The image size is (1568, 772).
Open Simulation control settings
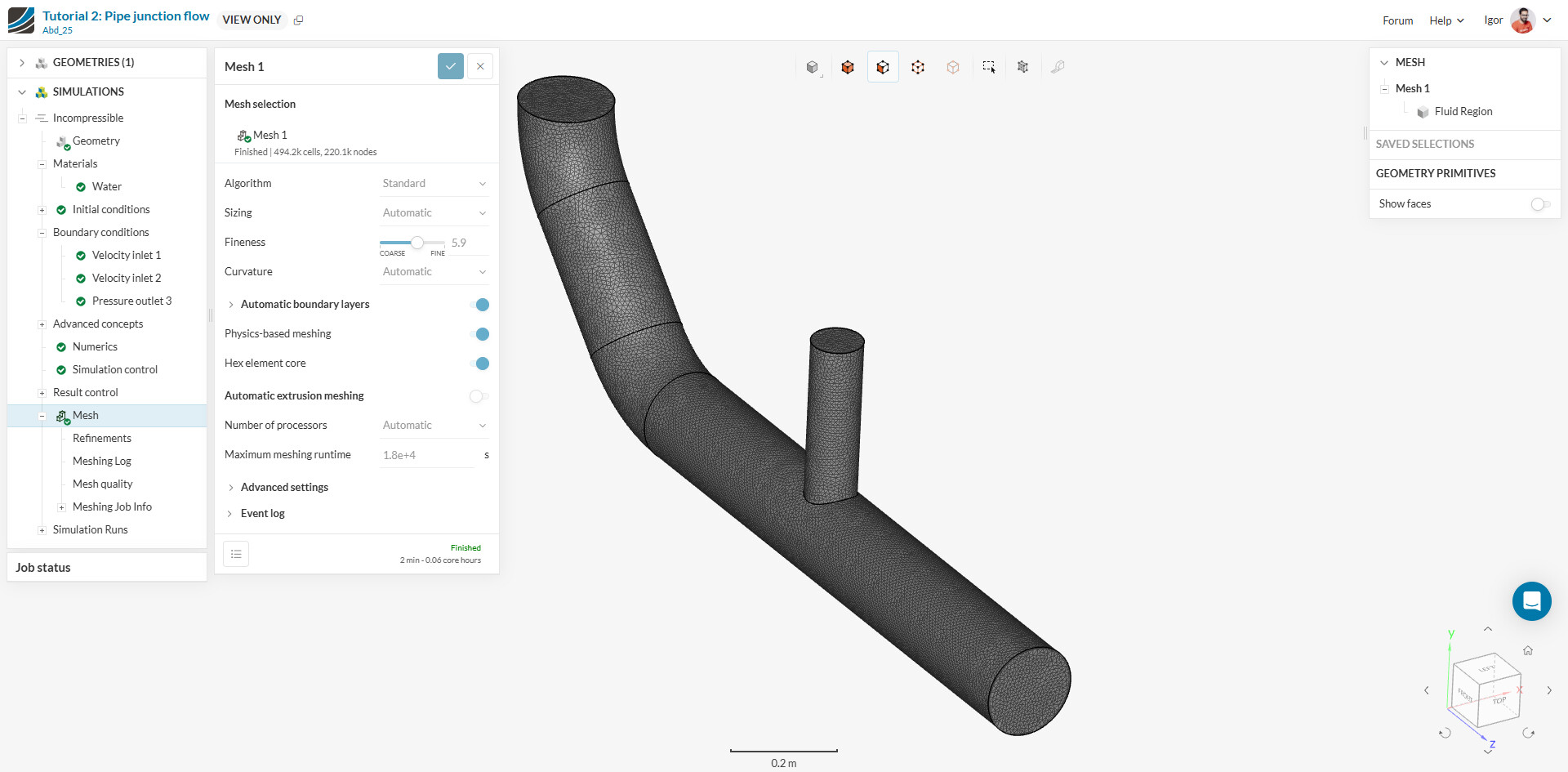point(115,370)
